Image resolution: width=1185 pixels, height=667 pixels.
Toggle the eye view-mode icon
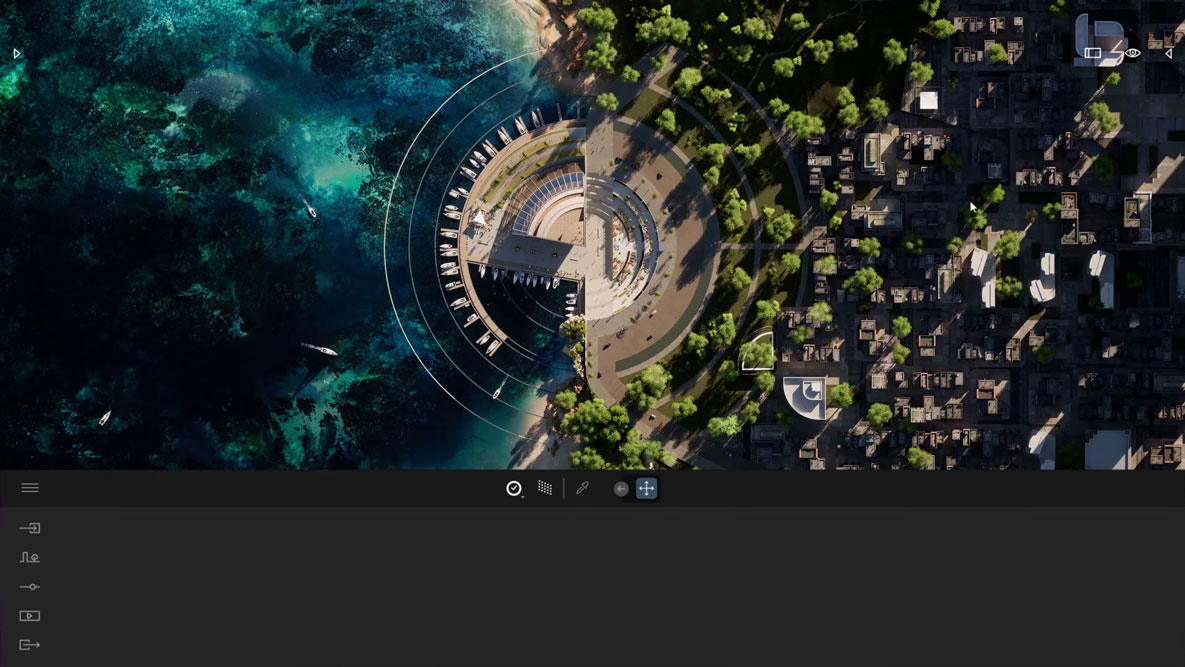1132,54
